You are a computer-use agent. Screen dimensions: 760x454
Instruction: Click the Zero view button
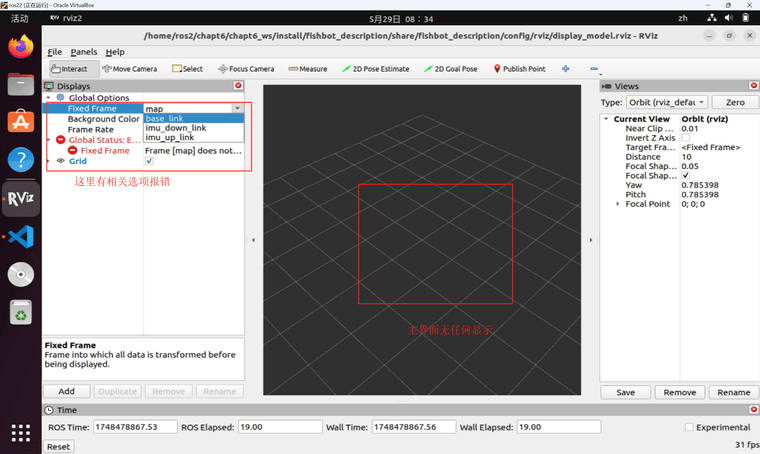click(x=735, y=102)
